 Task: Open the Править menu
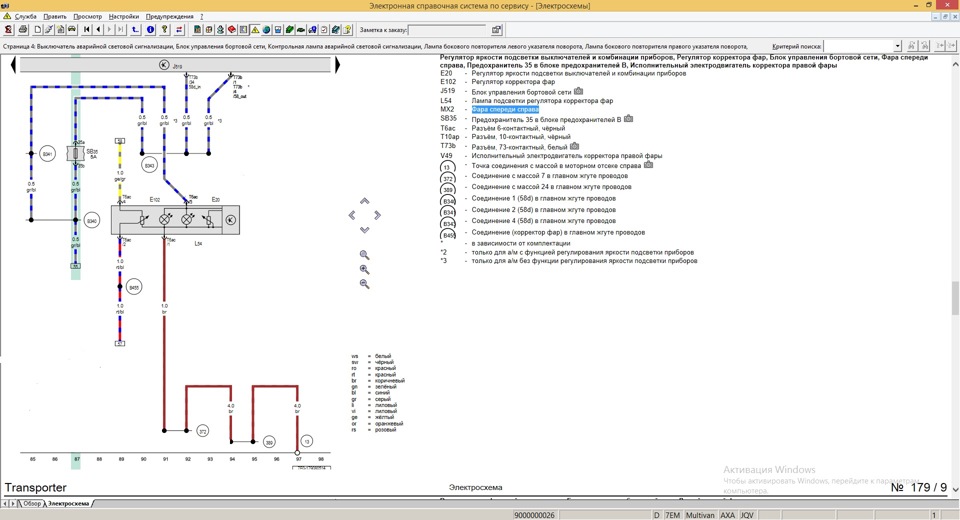click(x=55, y=17)
